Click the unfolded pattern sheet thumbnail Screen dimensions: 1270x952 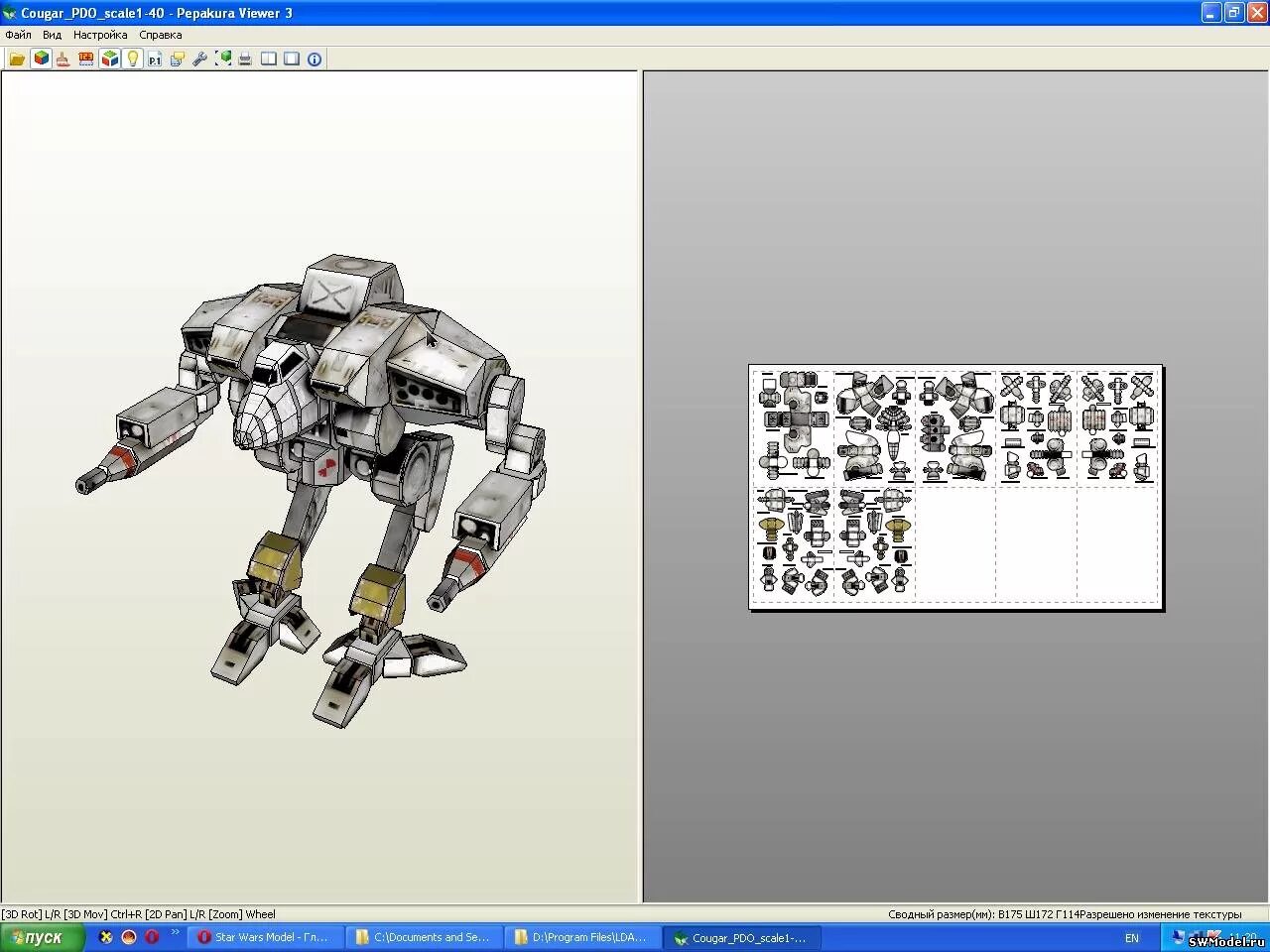tap(955, 487)
